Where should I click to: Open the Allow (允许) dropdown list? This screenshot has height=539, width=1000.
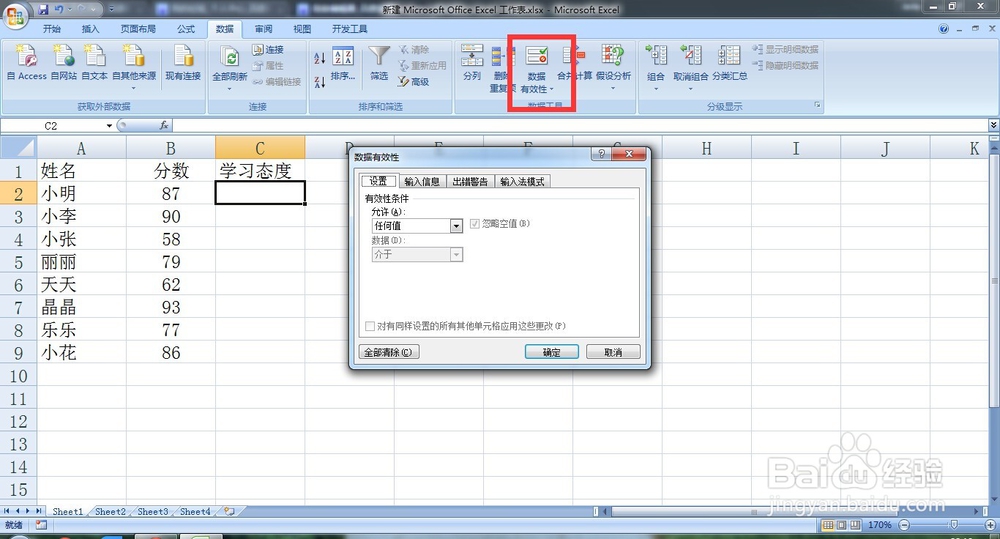tap(456, 226)
